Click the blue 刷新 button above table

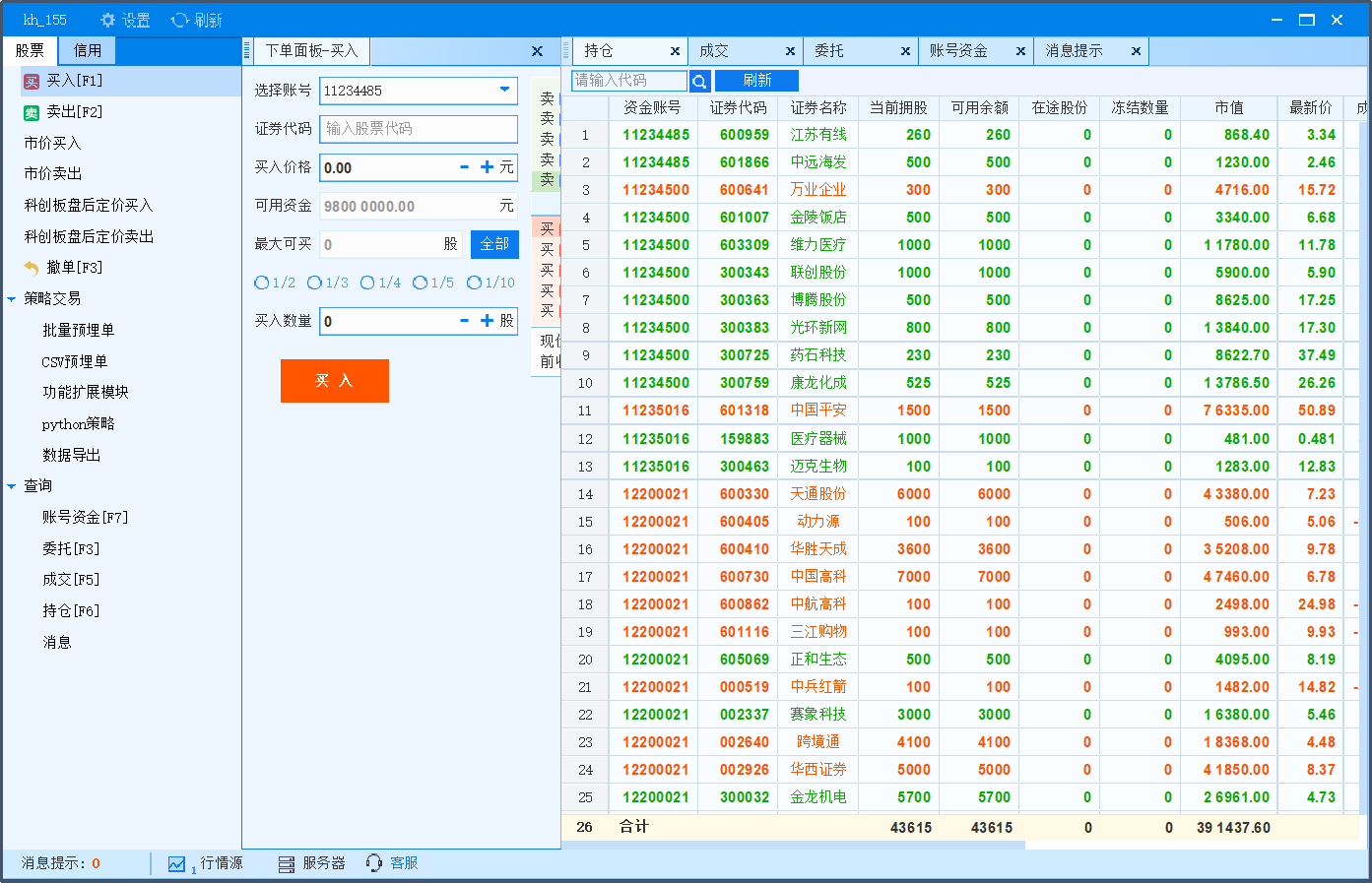[x=756, y=81]
